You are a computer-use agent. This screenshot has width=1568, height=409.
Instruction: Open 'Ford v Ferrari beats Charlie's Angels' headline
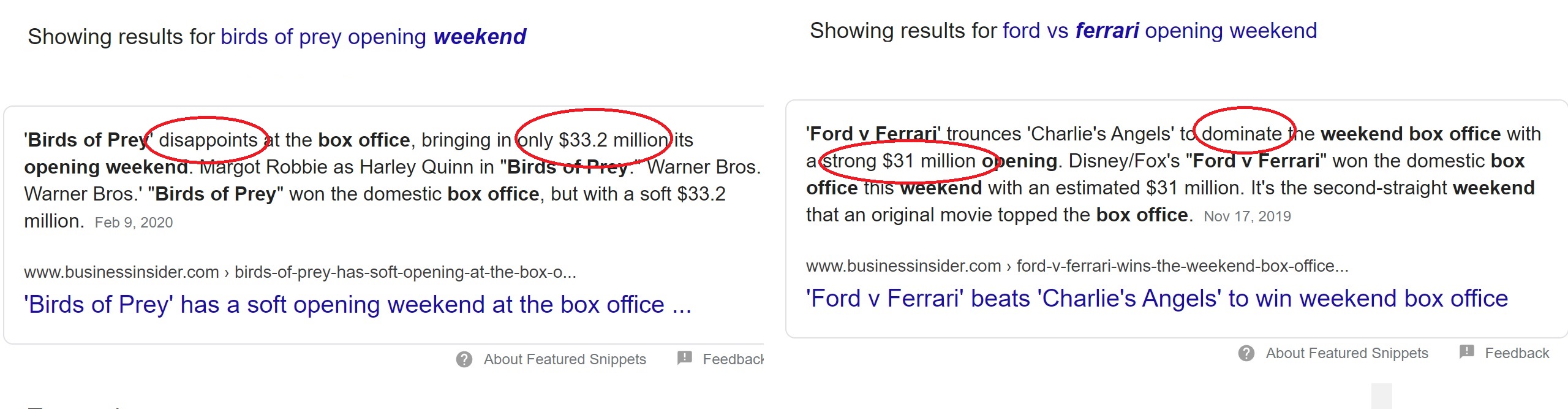coord(1157,298)
